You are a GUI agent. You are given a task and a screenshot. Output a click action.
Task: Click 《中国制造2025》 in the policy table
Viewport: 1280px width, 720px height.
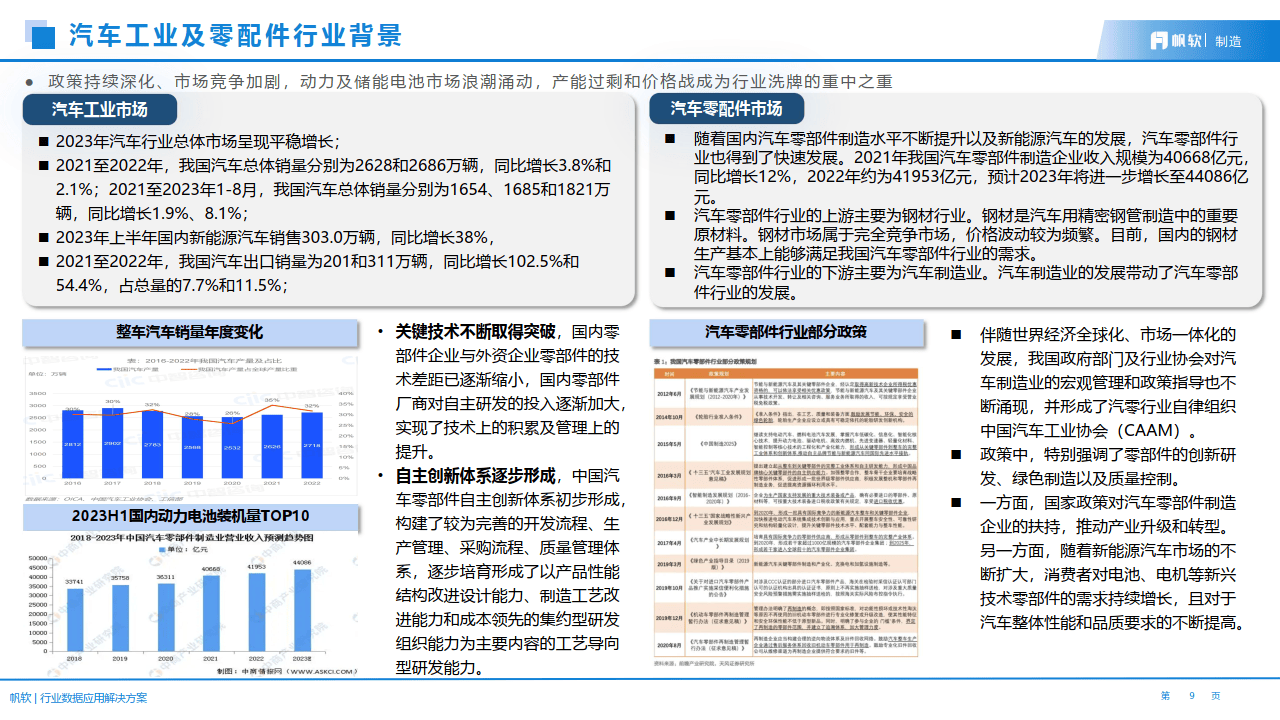tap(718, 444)
